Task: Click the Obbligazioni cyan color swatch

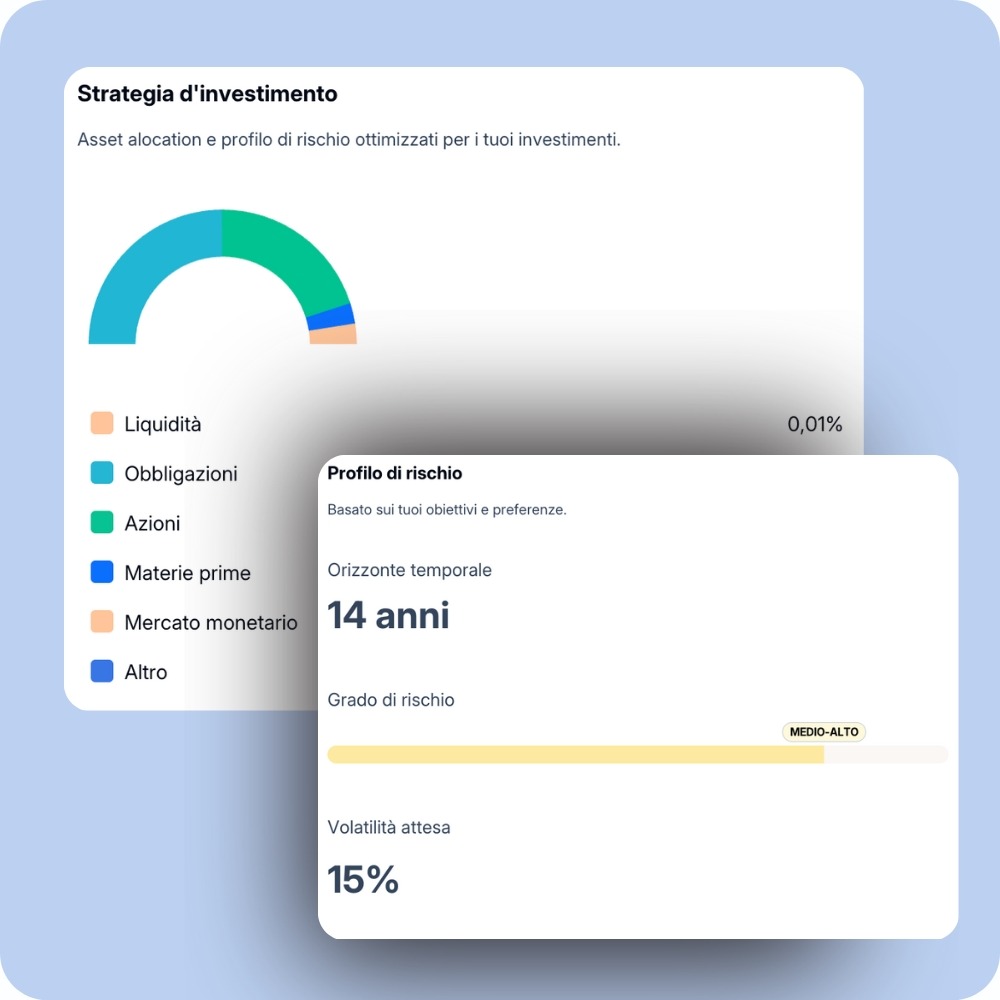Action: [x=102, y=473]
